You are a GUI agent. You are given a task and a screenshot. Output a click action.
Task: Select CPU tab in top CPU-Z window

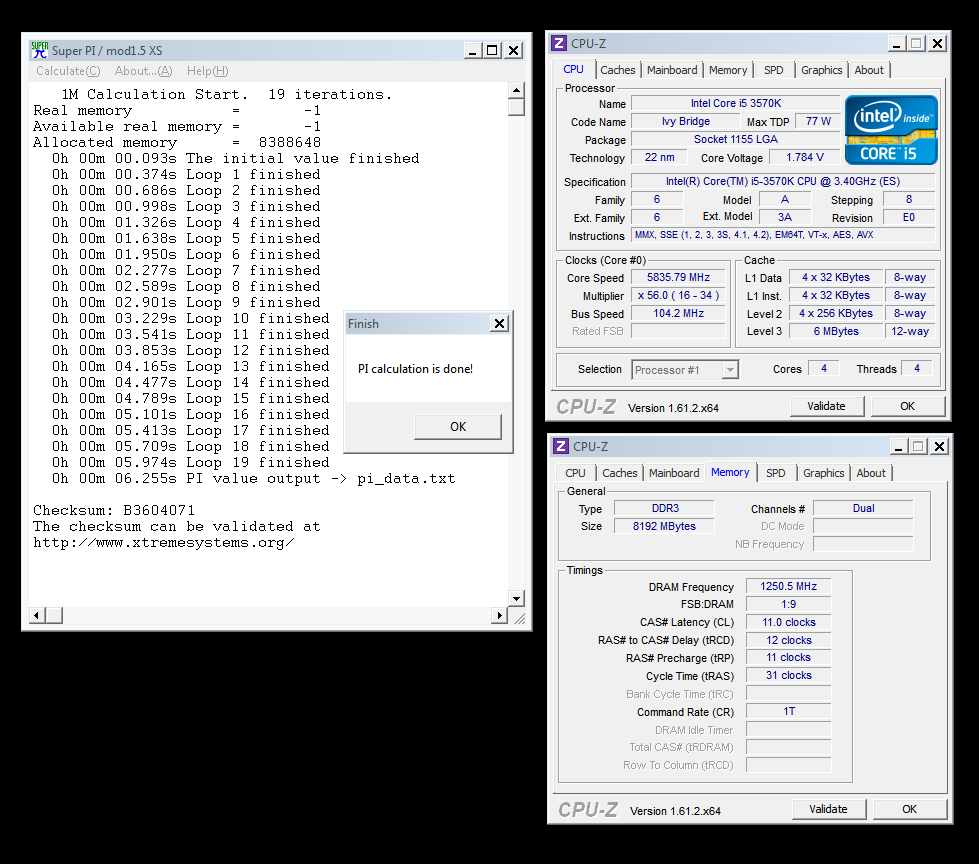[573, 69]
